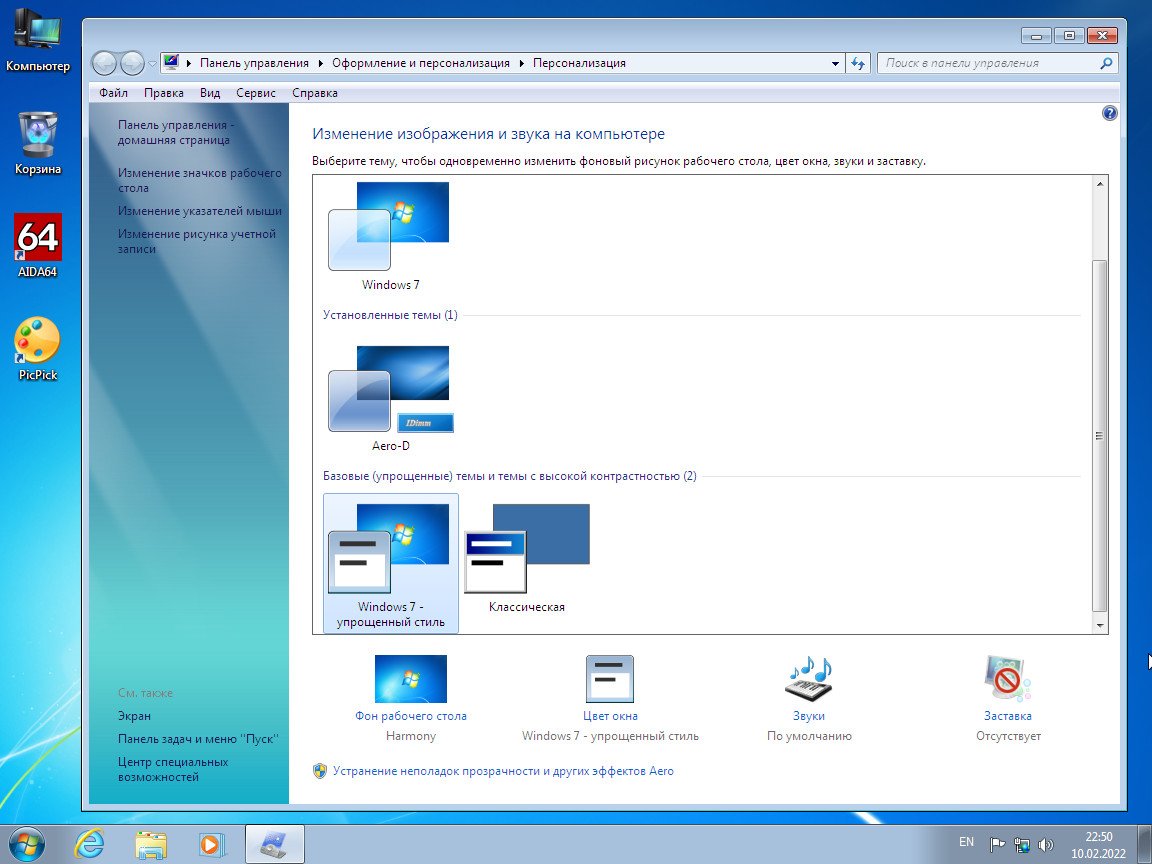
Task: Open the Экран link in See also
Action: click(134, 716)
